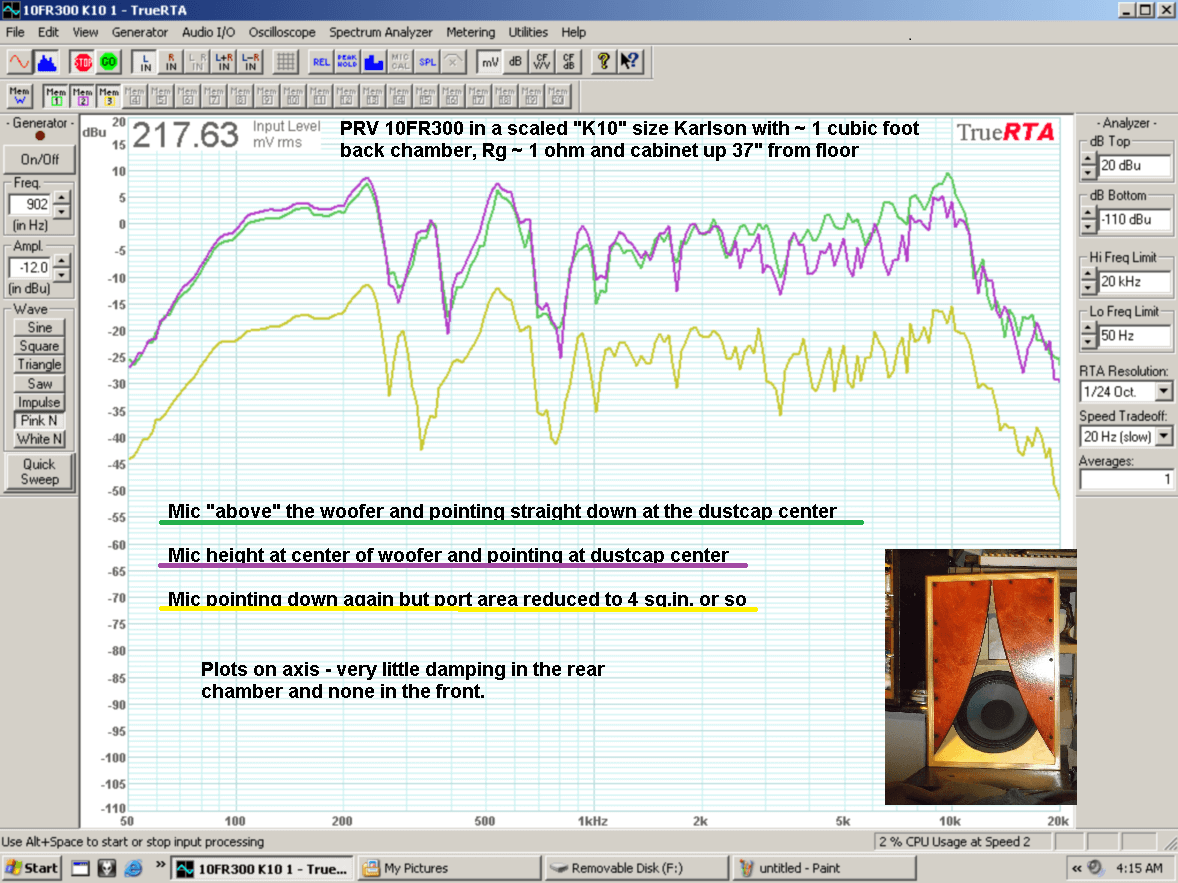Screen dimensions: 1178x883
Task: Select the L IN input icon
Action: click(145, 62)
